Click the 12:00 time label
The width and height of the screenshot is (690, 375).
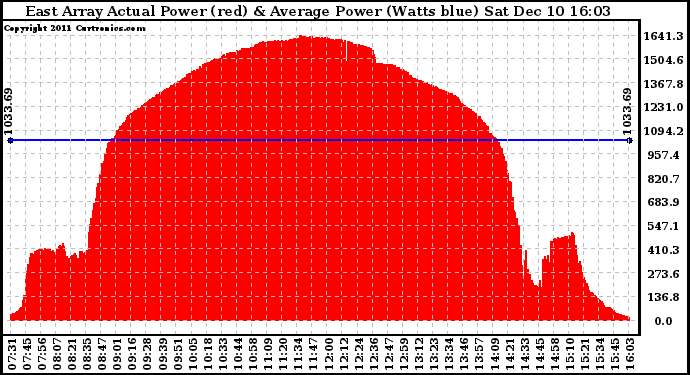tap(329, 354)
